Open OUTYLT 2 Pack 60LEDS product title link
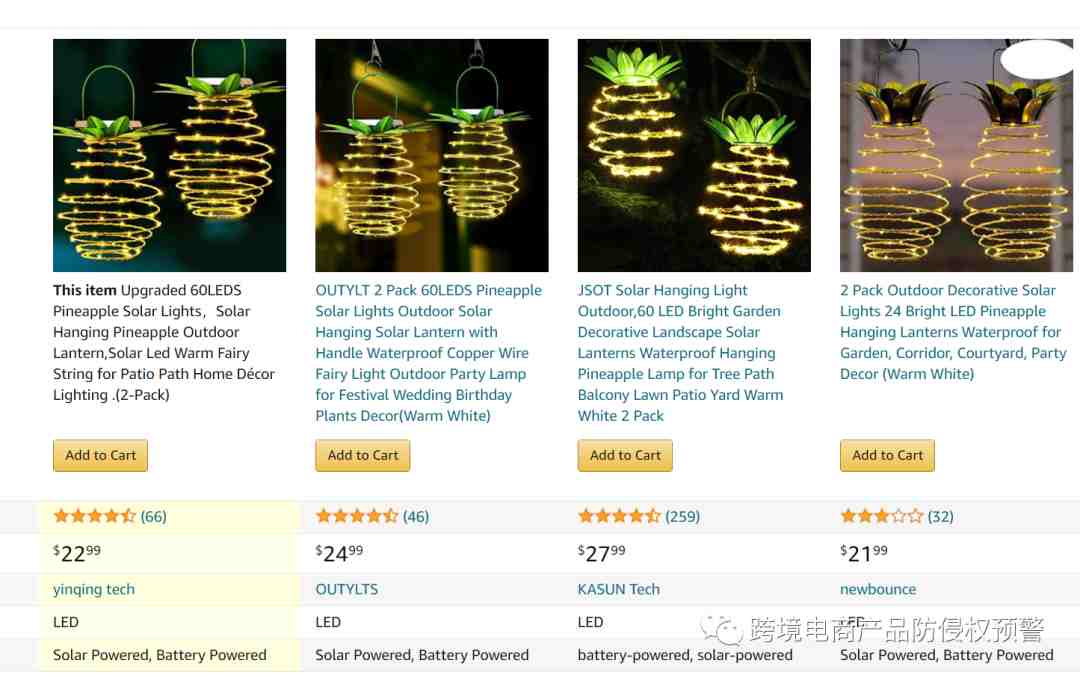The image size is (1080, 678). point(428,353)
